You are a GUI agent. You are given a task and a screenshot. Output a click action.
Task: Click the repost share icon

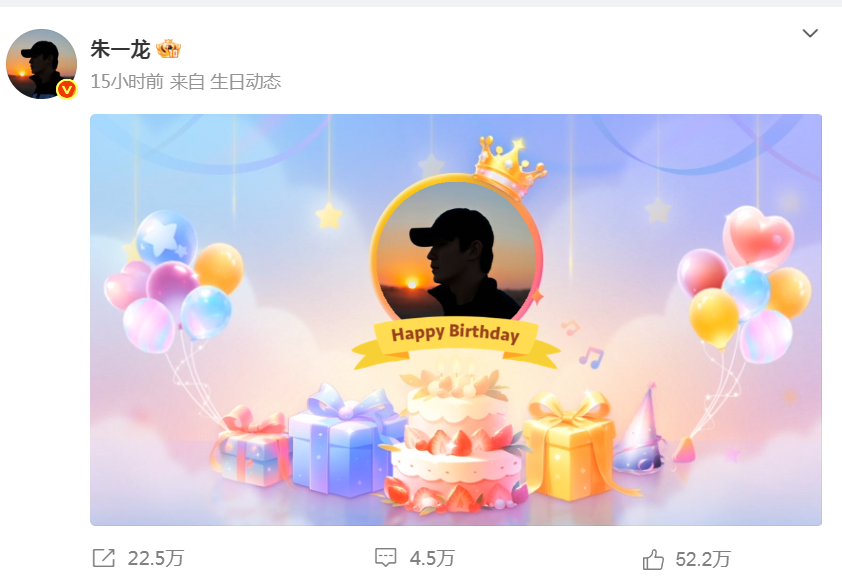(104, 558)
